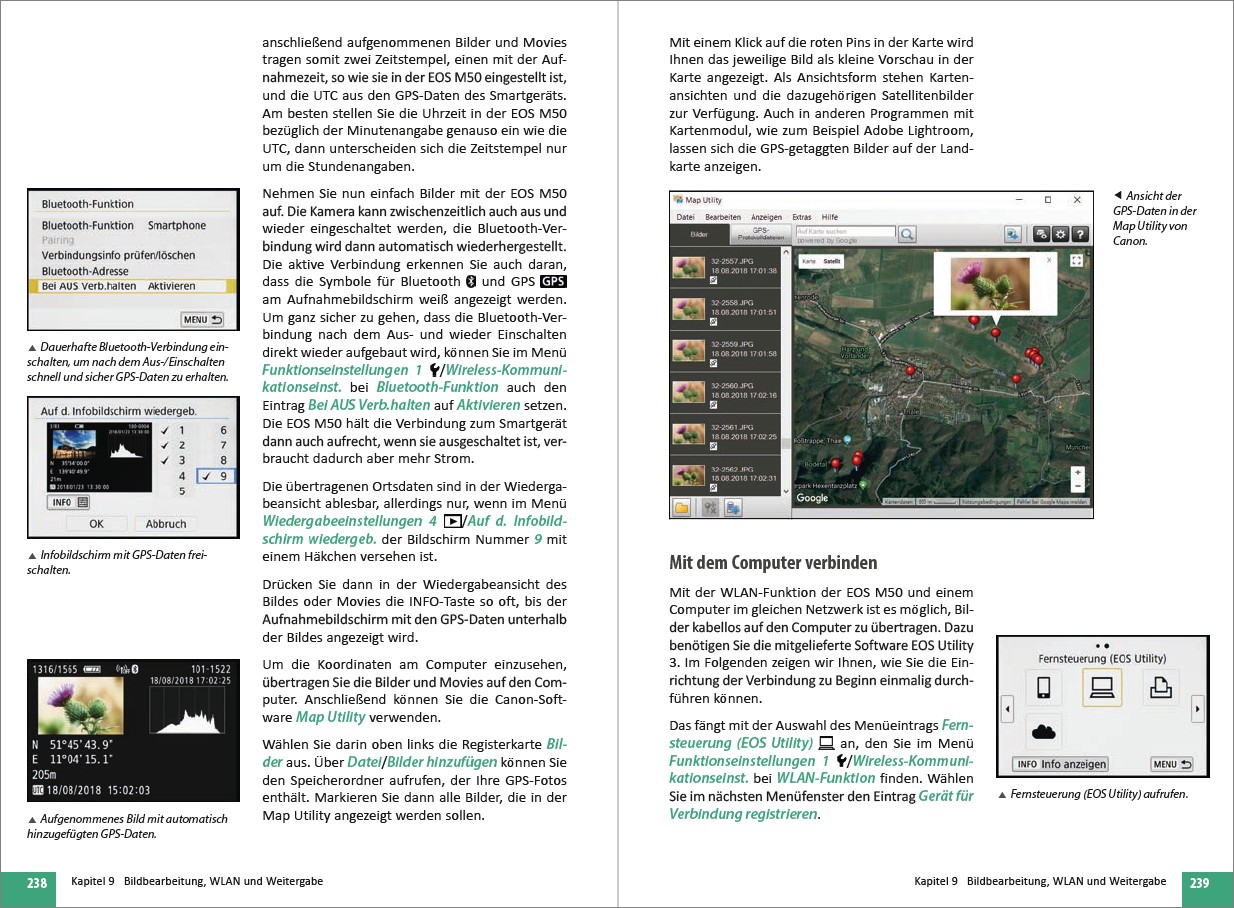The height and width of the screenshot is (908, 1234).
Task: Select thumbnail of 32-2559.JPG
Action: coord(689,349)
